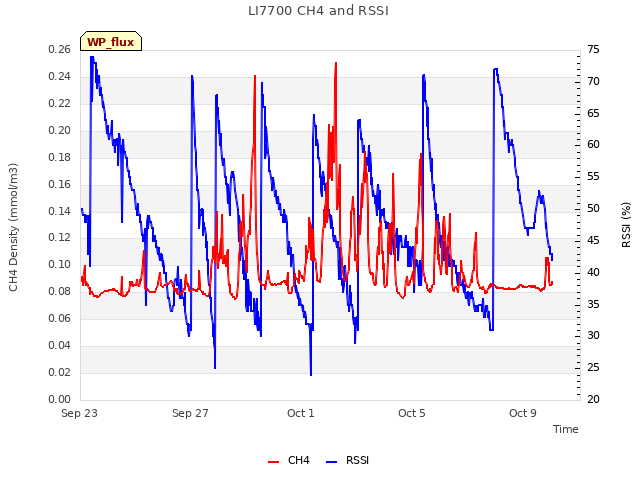Click the 60 right axis tick label
The height and width of the screenshot is (480, 640).
coord(593,144)
